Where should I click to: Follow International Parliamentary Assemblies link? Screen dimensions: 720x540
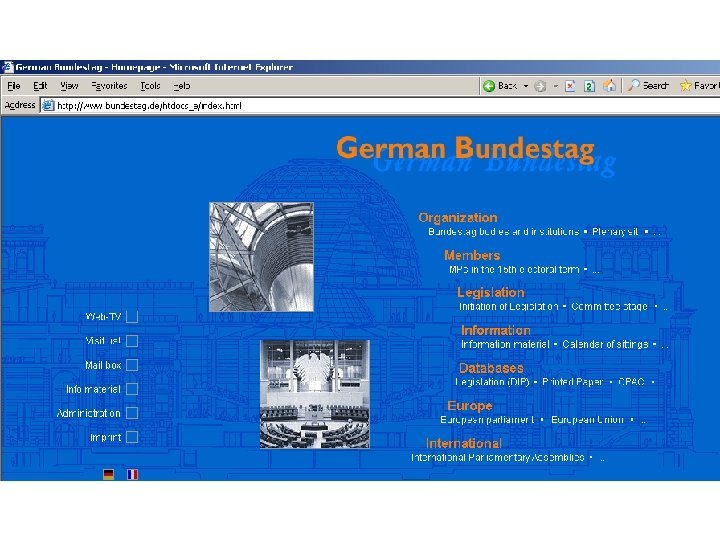pos(498,457)
